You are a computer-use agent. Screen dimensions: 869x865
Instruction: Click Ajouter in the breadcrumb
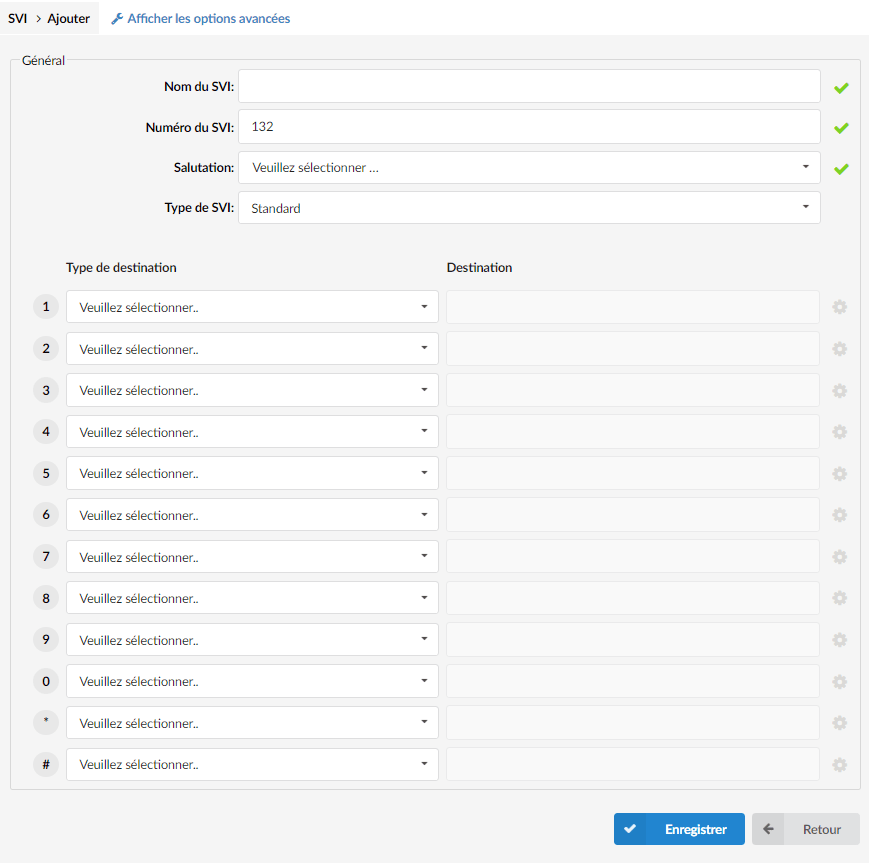[68, 18]
